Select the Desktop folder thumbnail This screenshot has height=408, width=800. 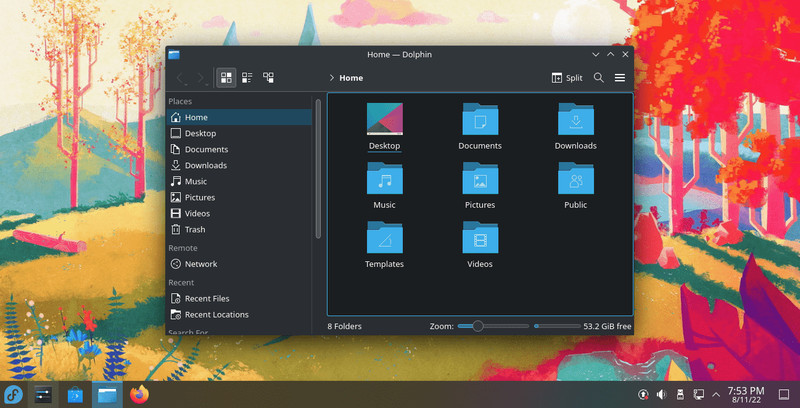pyautogui.click(x=385, y=119)
